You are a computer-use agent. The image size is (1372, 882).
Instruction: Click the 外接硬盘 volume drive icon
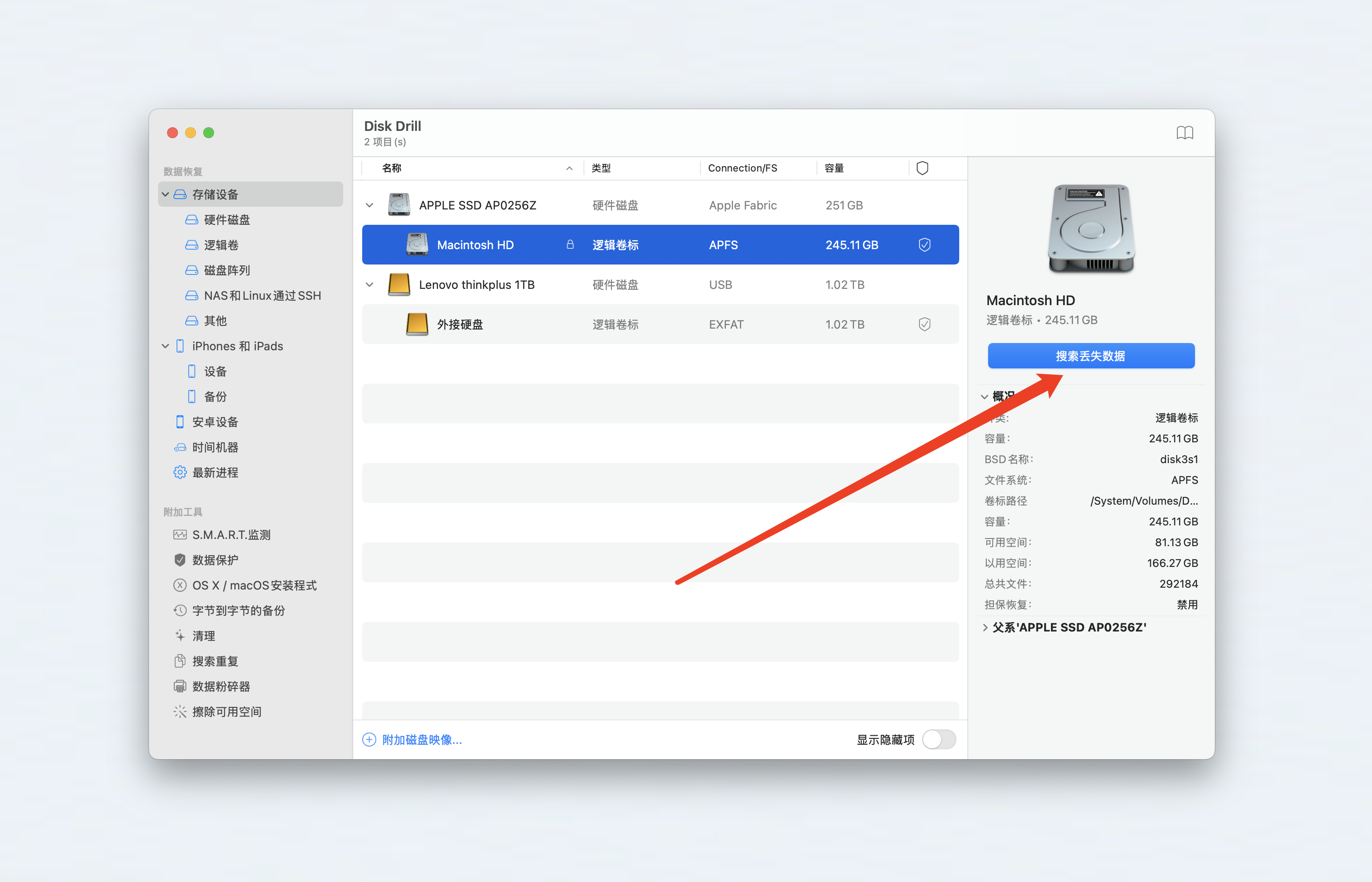pos(416,324)
